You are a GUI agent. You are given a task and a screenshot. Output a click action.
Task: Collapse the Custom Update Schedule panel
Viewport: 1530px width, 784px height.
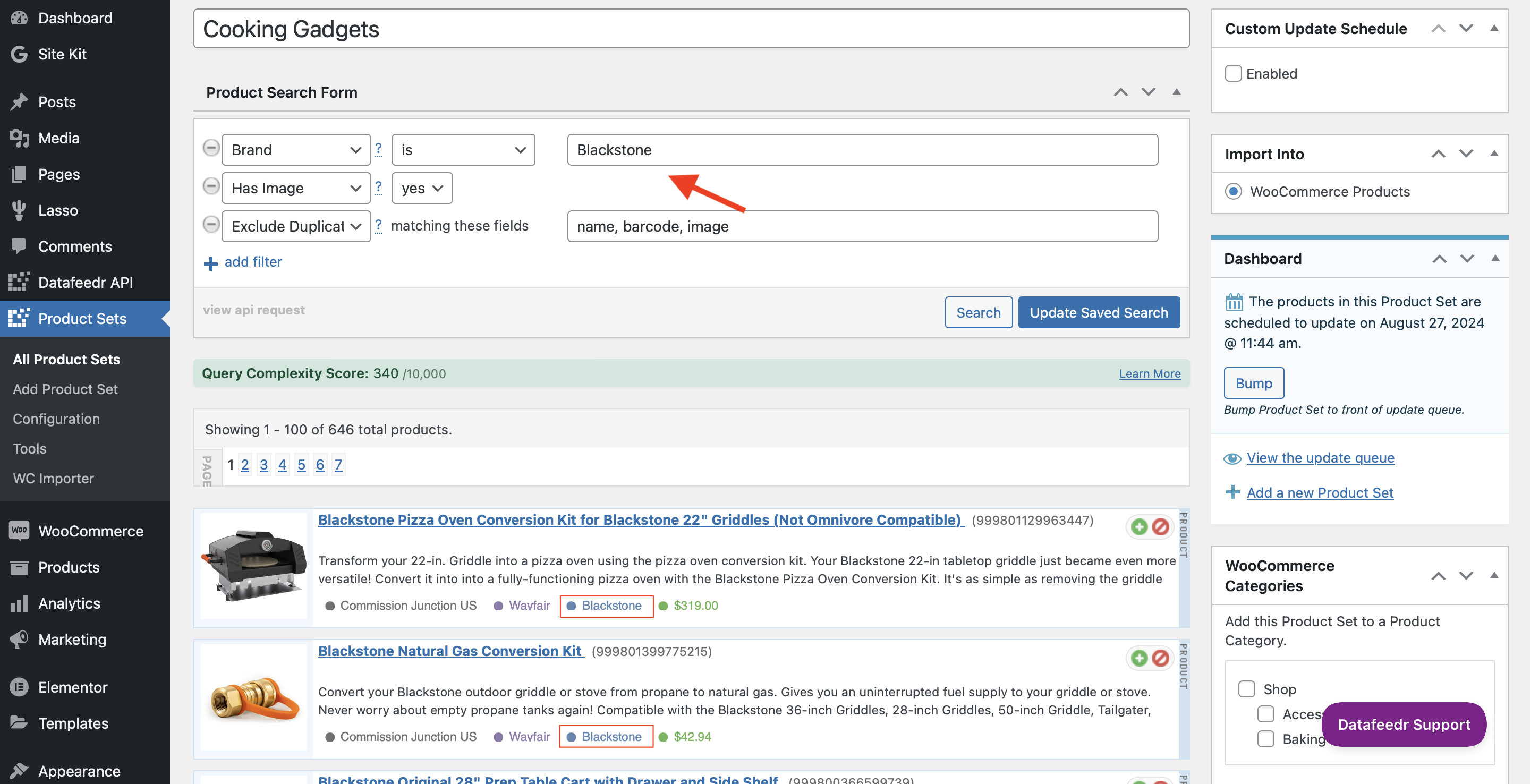[1494, 29]
